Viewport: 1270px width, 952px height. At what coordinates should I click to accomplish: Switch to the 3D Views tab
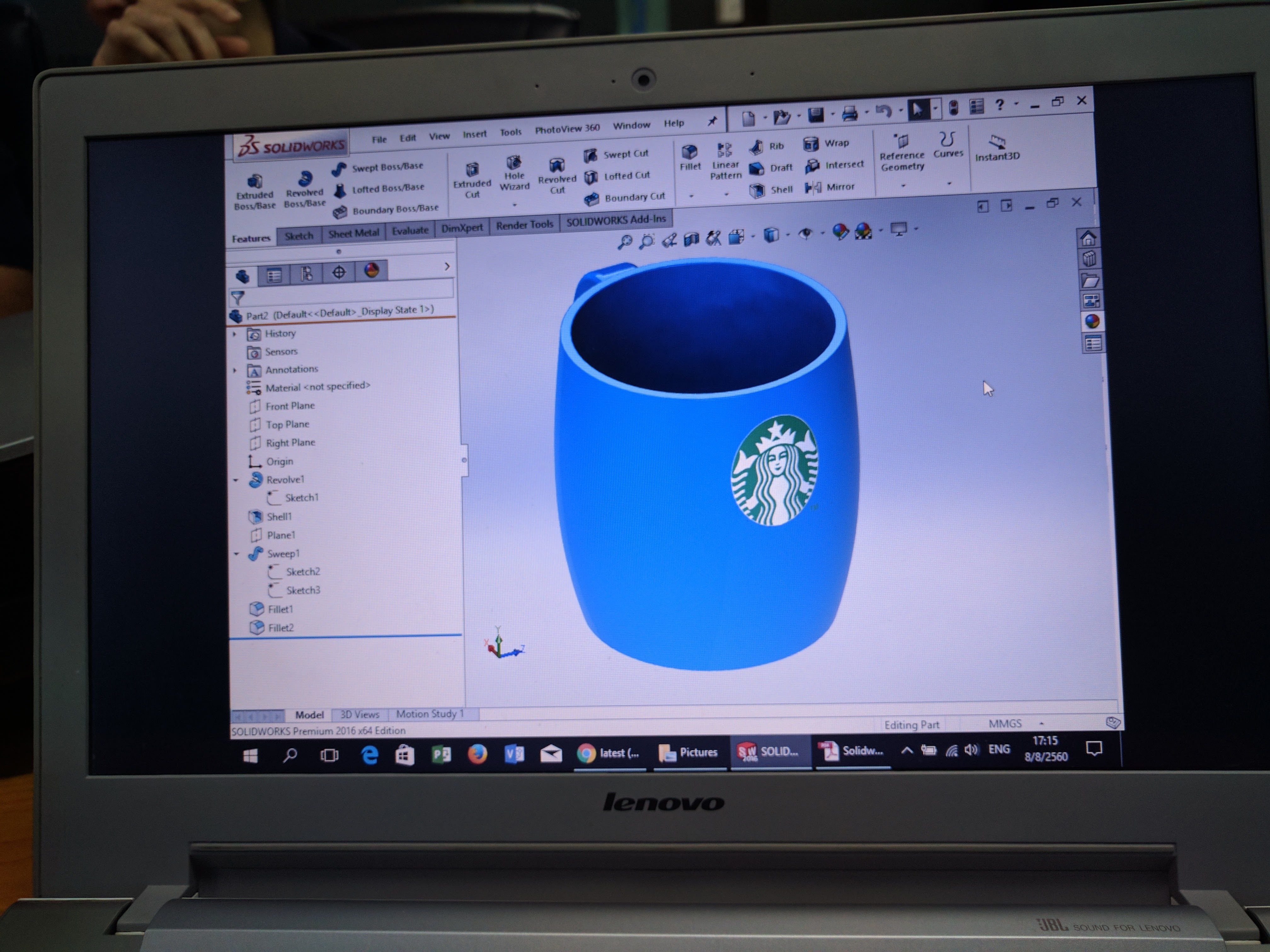(360, 714)
